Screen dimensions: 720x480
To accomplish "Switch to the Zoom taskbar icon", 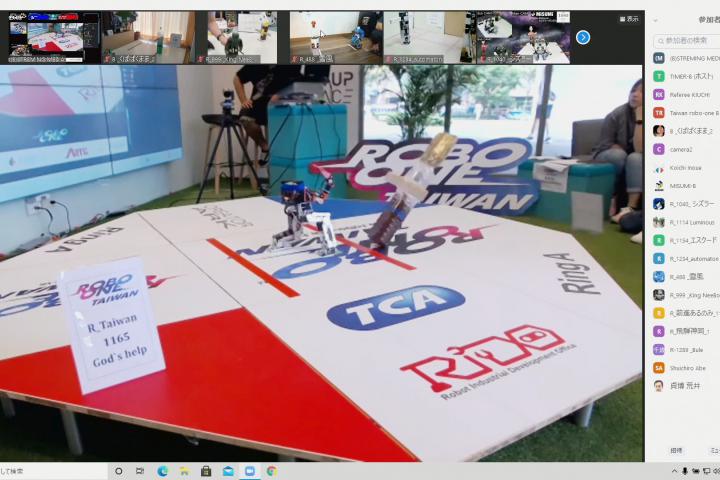I will pyautogui.click(x=250, y=471).
